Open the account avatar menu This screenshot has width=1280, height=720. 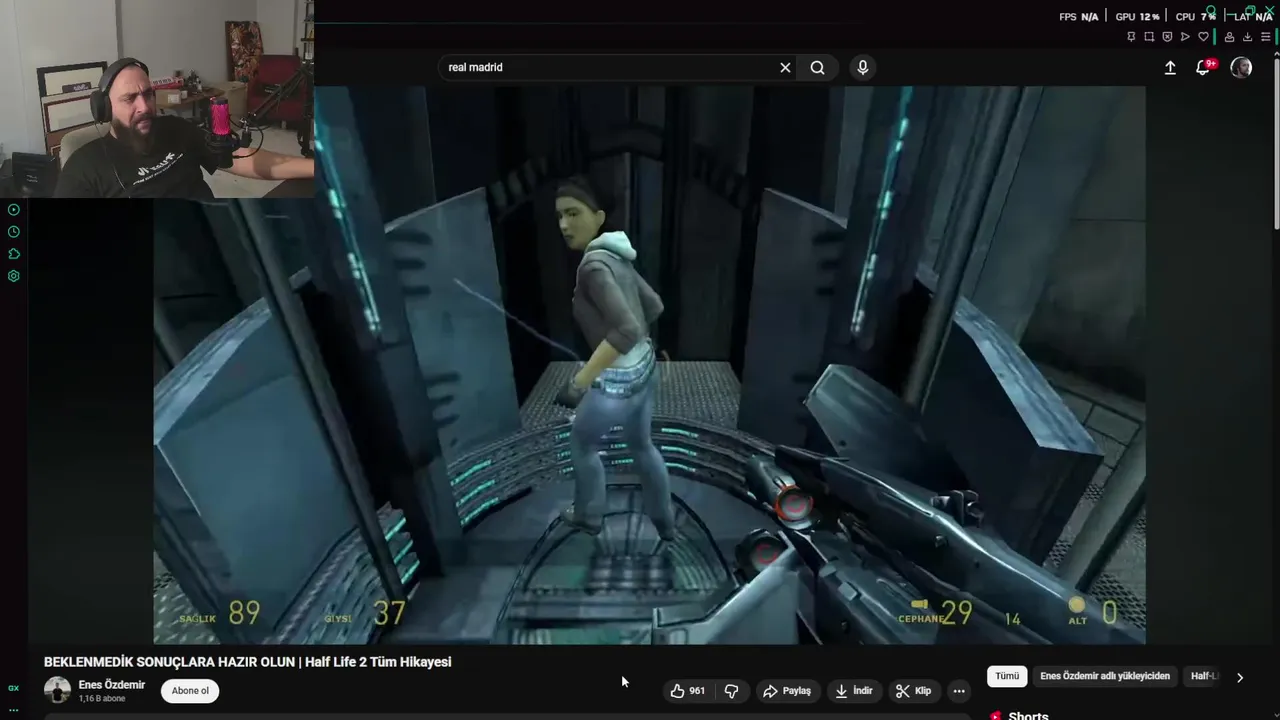click(x=1241, y=67)
